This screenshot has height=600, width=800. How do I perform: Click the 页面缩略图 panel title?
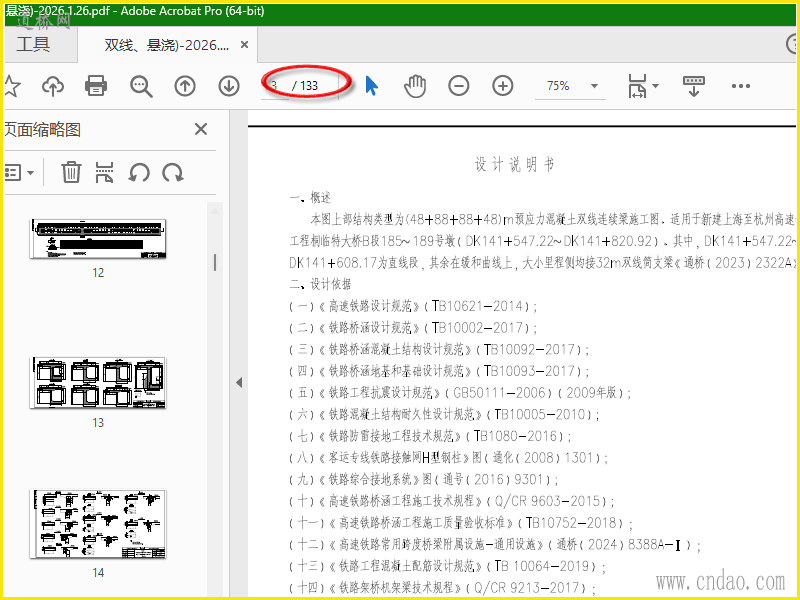click(43, 130)
